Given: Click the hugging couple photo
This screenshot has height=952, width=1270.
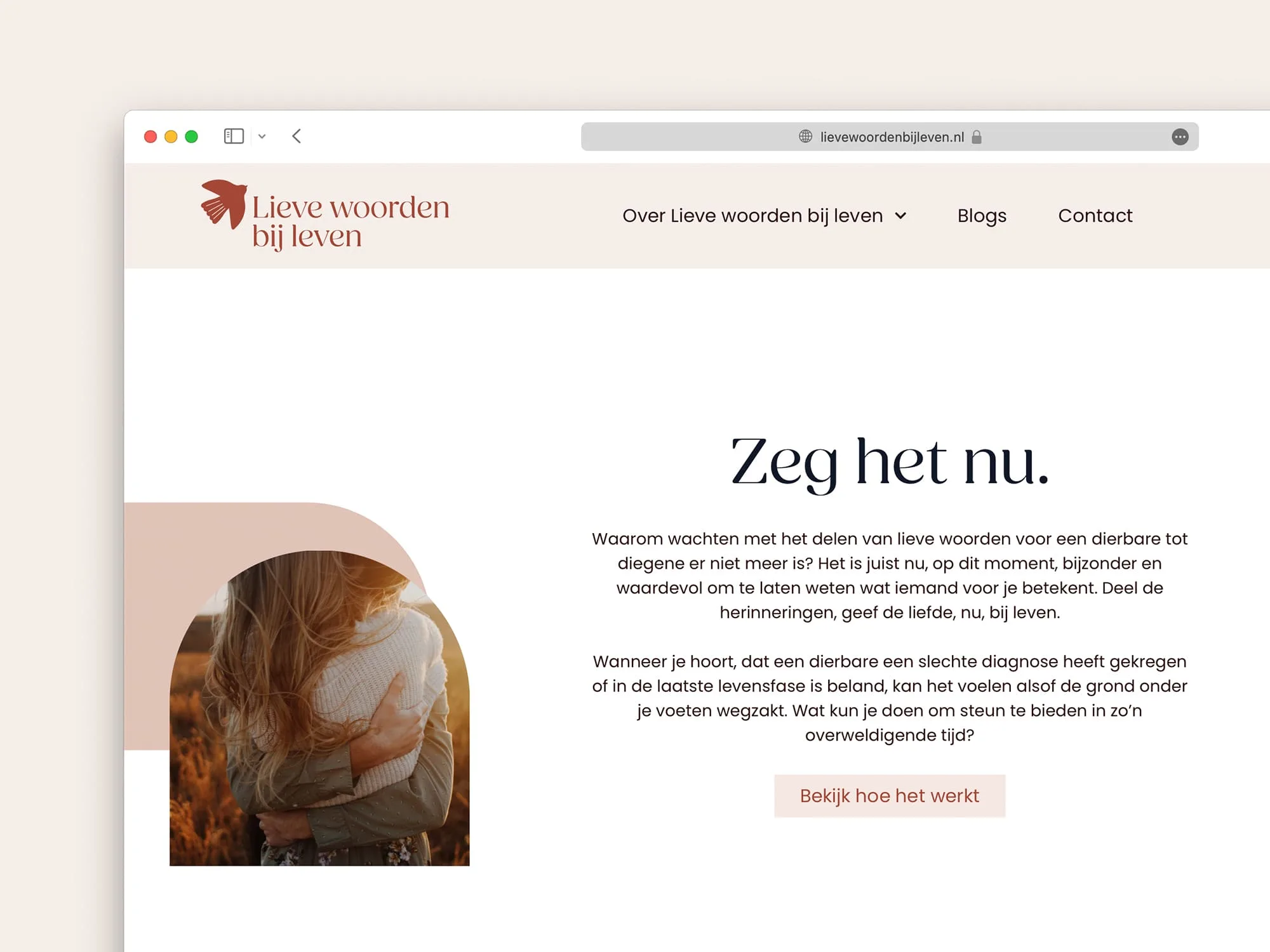Looking at the screenshot, I should pyautogui.click(x=319, y=708).
